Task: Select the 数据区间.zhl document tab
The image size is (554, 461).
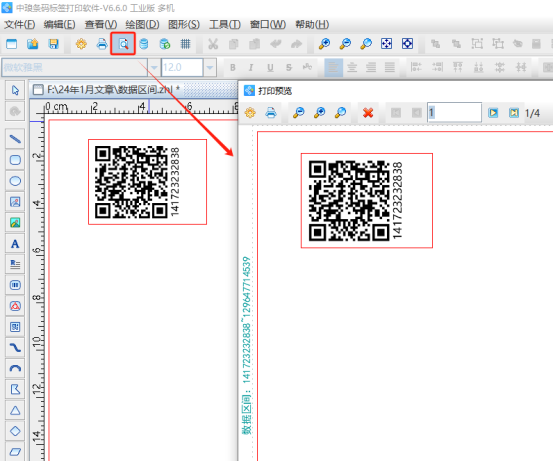Action: click(x=106, y=90)
